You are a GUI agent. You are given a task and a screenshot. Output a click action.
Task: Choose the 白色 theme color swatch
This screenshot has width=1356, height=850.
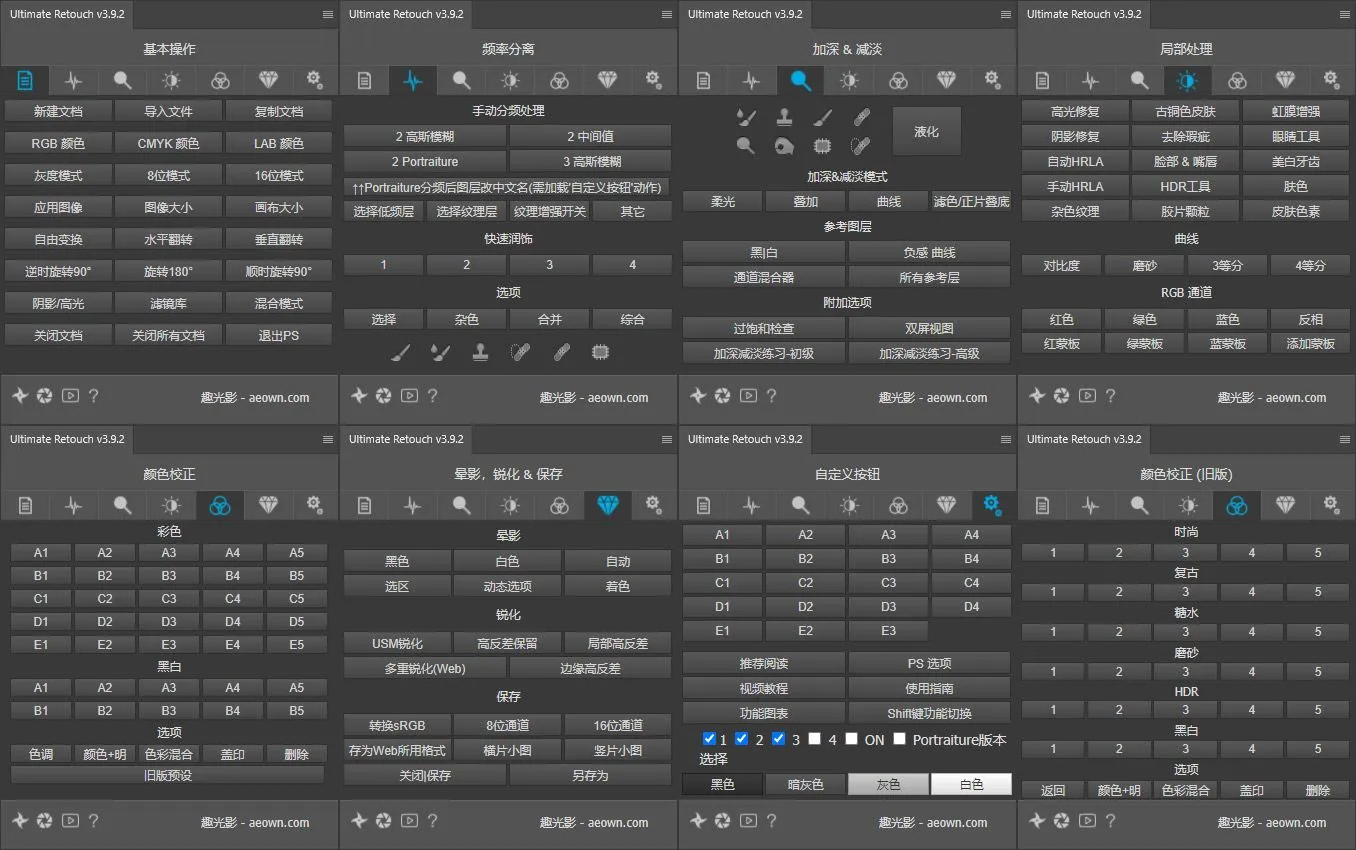click(x=970, y=785)
